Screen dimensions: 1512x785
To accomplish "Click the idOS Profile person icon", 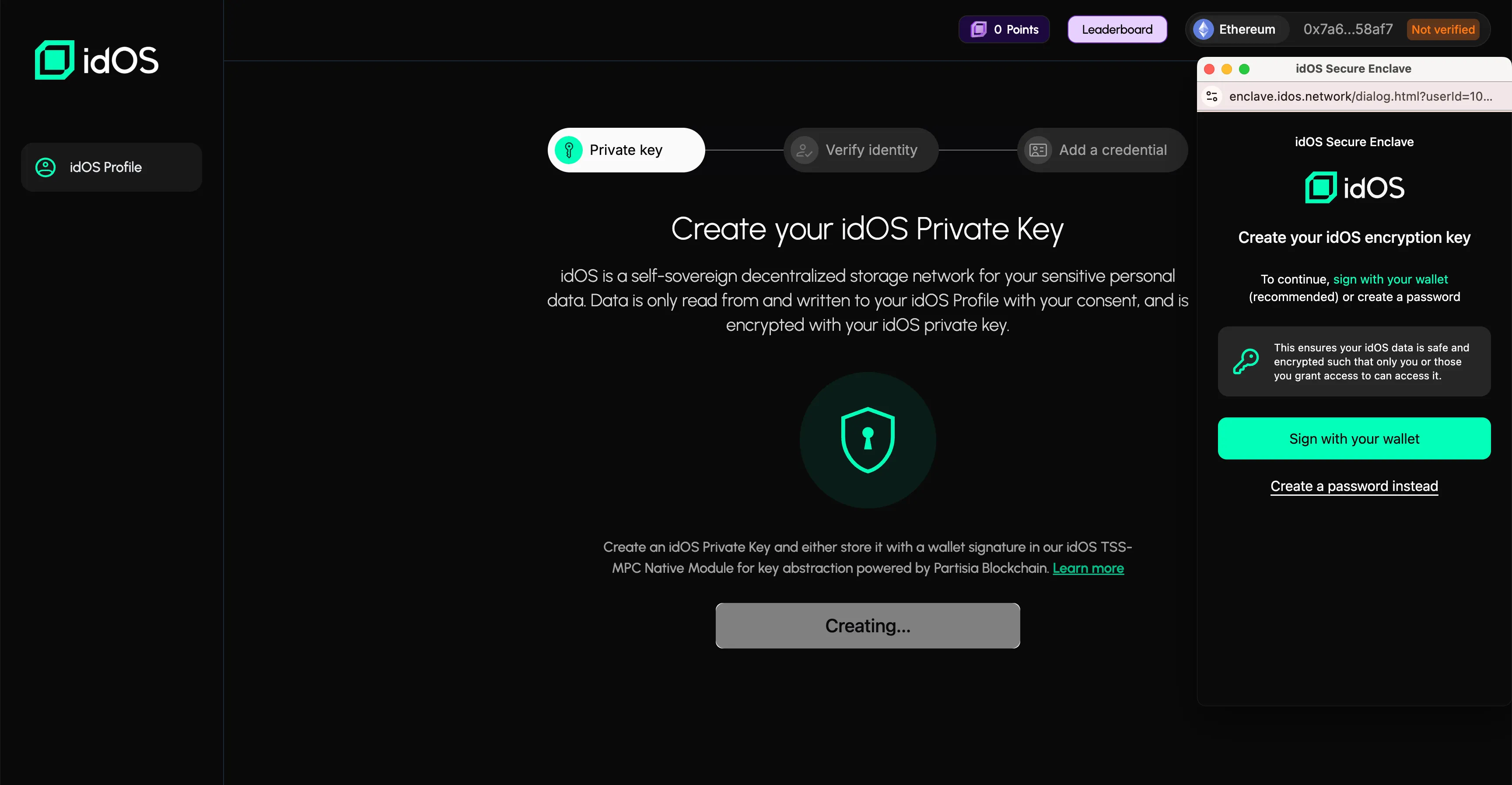I will tap(46, 167).
